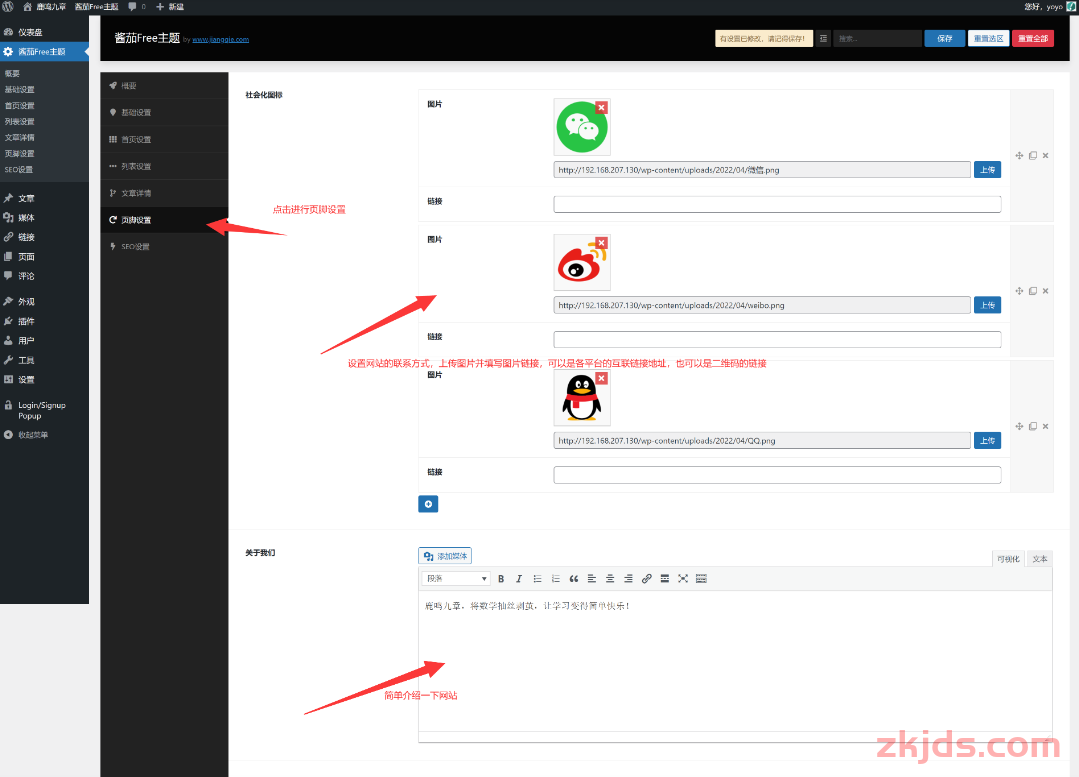Select the 概要 tab with rocket icon
Screen dimensions: 1079x777
tap(164, 85)
